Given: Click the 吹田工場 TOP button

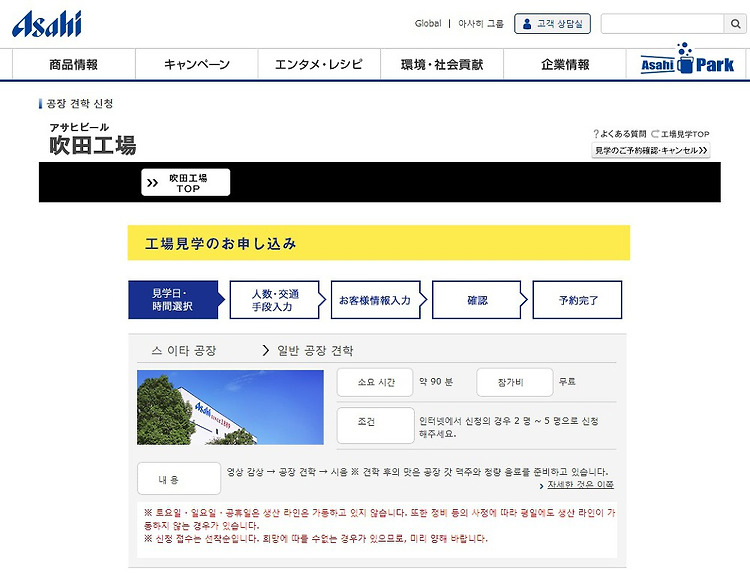Looking at the screenshot, I should click(x=186, y=182).
